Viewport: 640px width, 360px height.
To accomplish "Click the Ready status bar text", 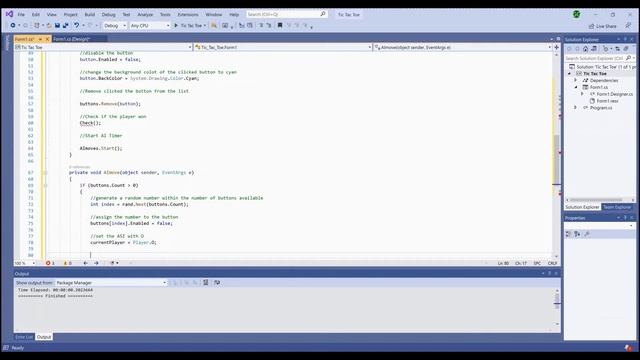I will [18, 348].
